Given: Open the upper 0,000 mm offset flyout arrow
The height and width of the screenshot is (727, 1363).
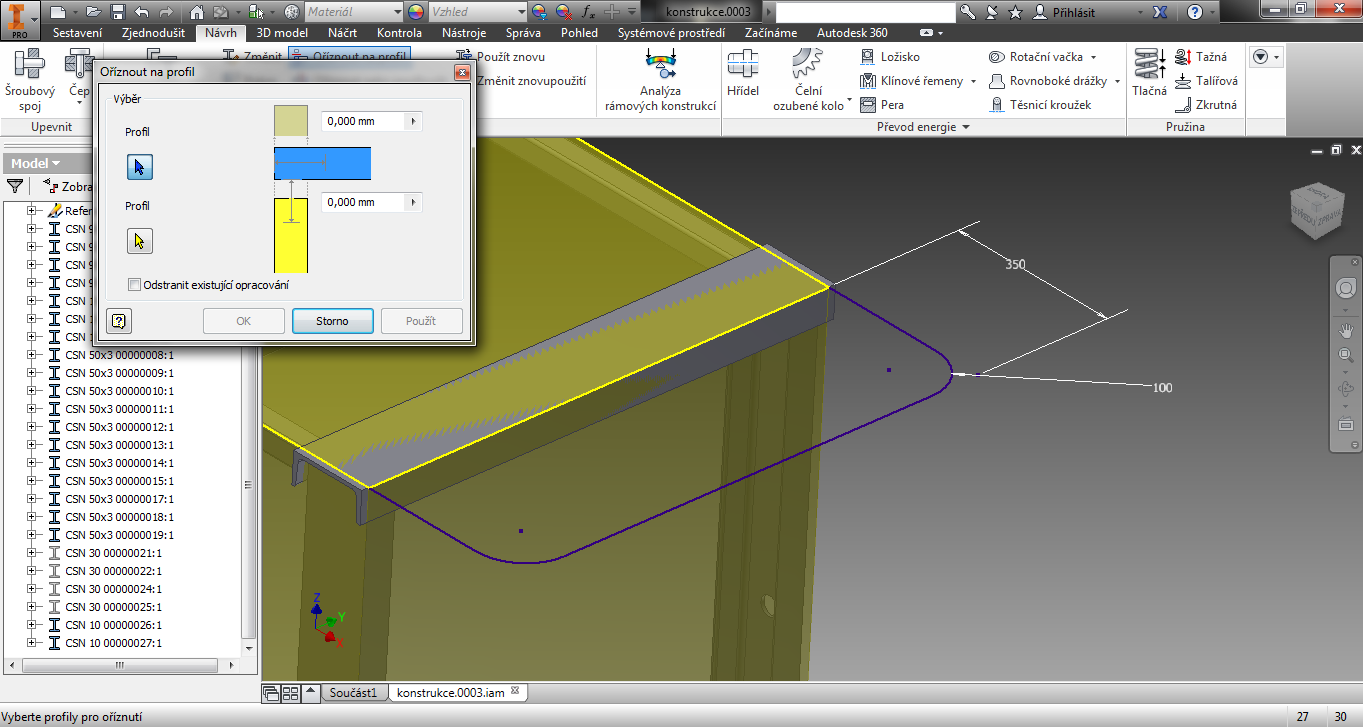Looking at the screenshot, I should 413,121.
